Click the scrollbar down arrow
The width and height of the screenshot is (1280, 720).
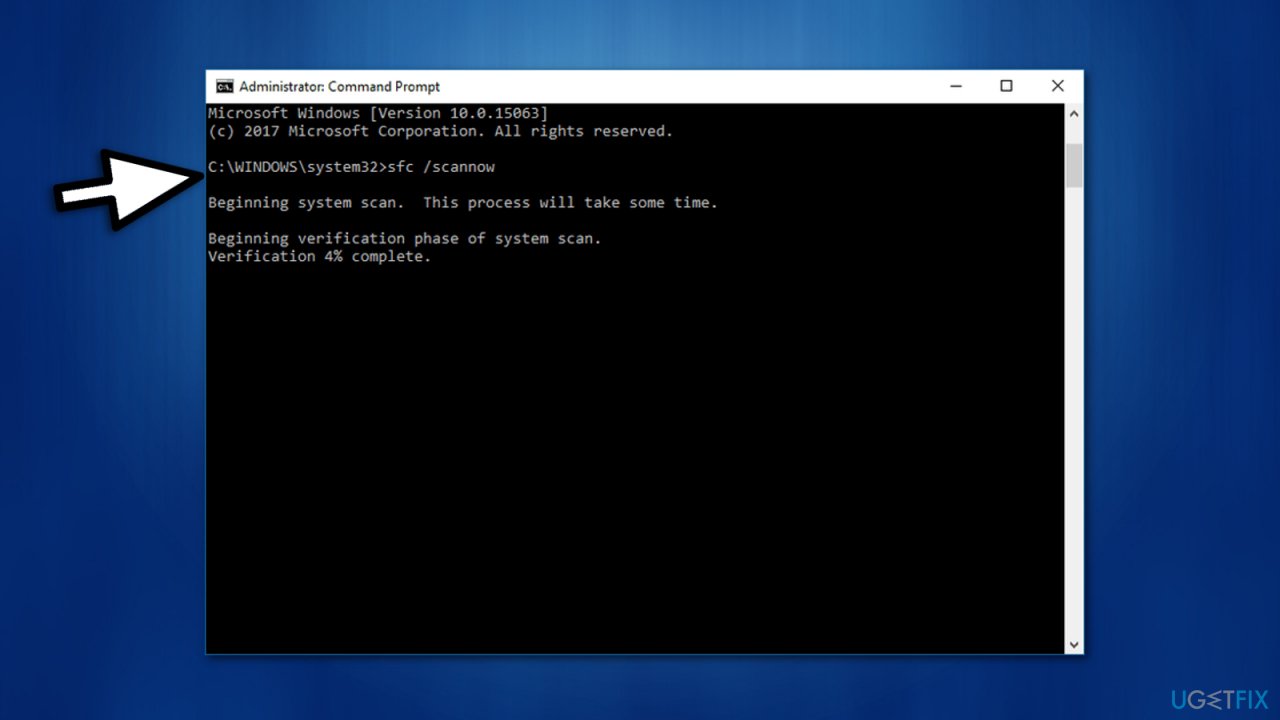coord(1074,644)
